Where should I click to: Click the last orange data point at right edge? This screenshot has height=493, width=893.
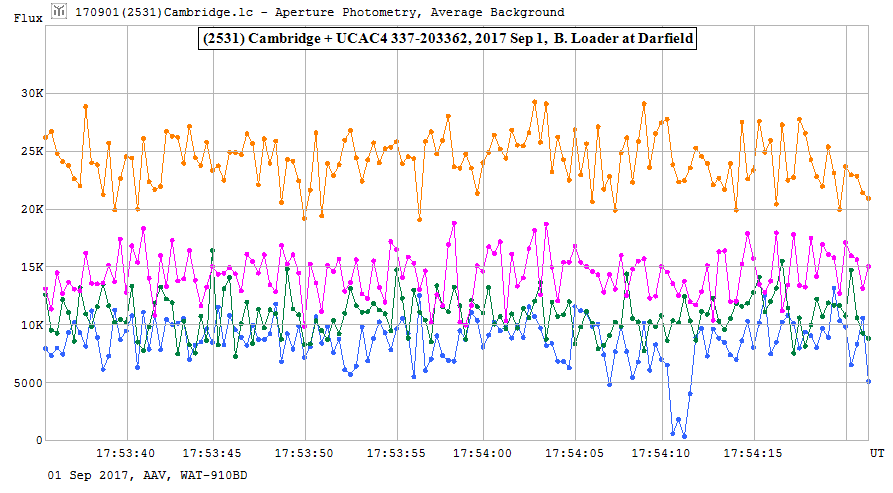coord(869,198)
